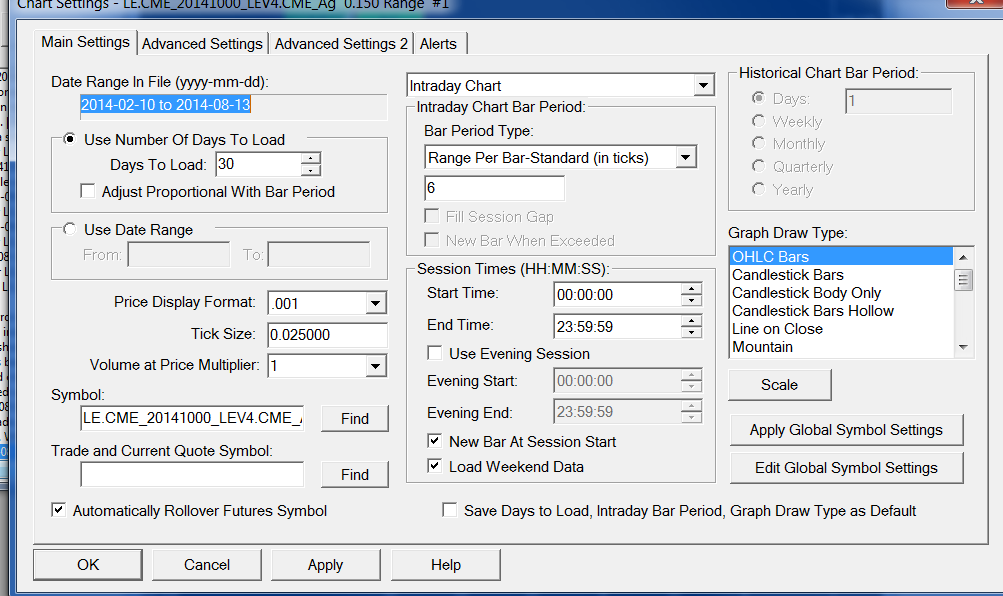Switch to the Advanced Settings 2 tab

[341, 44]
